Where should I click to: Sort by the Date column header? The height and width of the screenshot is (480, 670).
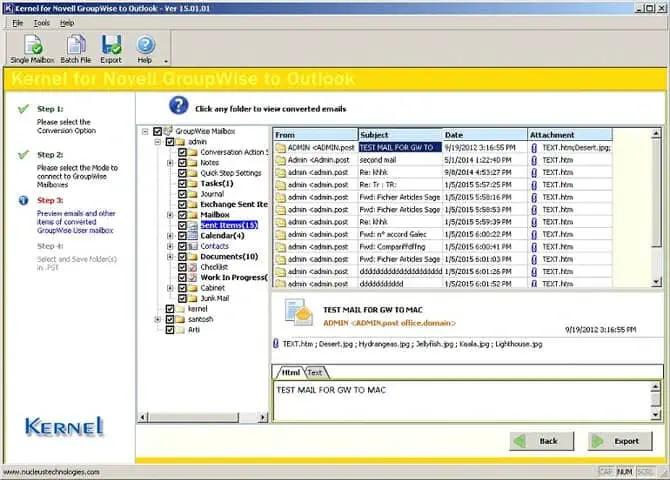coord(485,135)
